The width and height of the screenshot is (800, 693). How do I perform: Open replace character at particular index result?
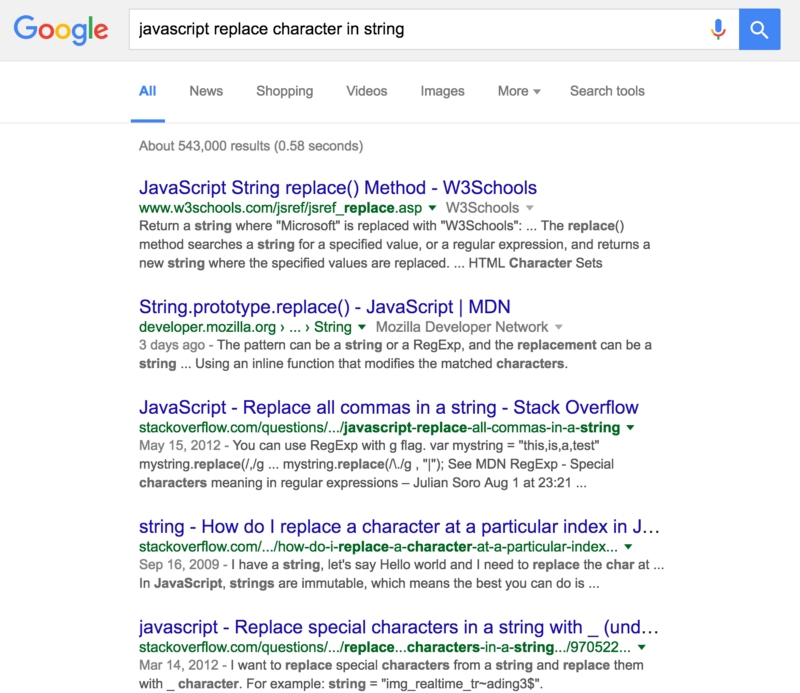[x=399, y=527]
